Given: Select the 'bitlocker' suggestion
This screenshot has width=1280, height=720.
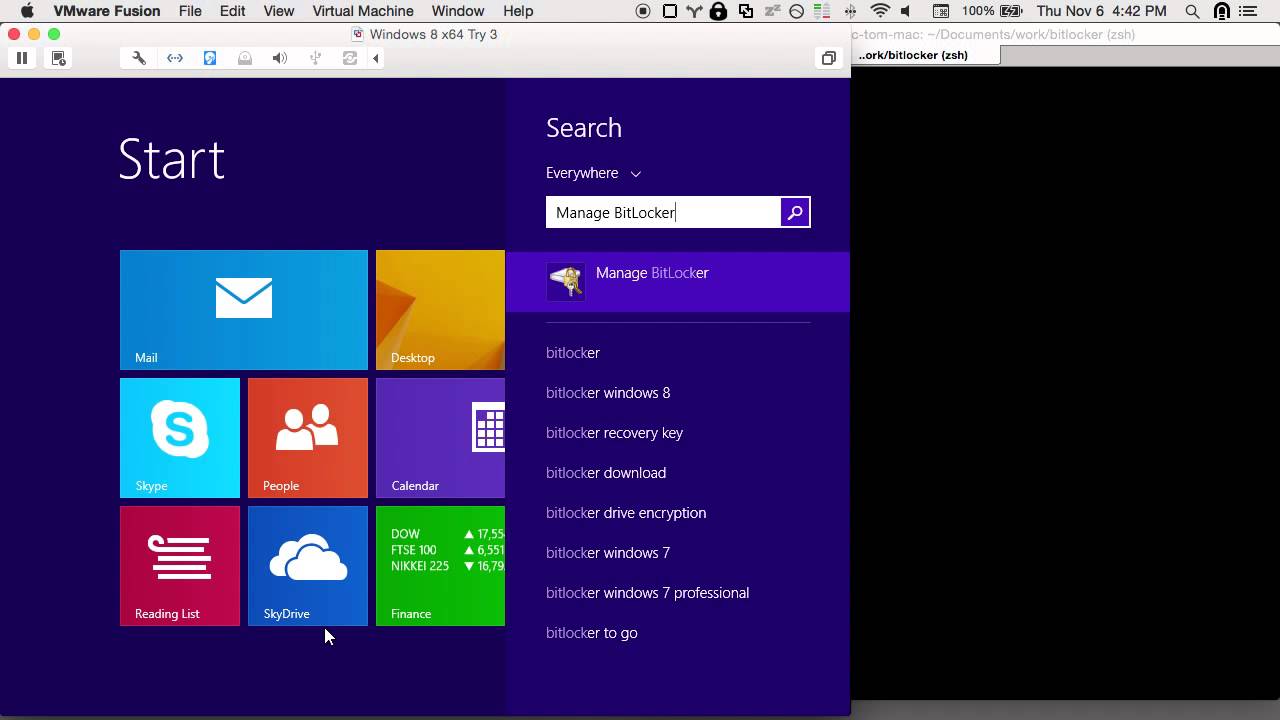Looking at the screenshot, I should [573, 353].
